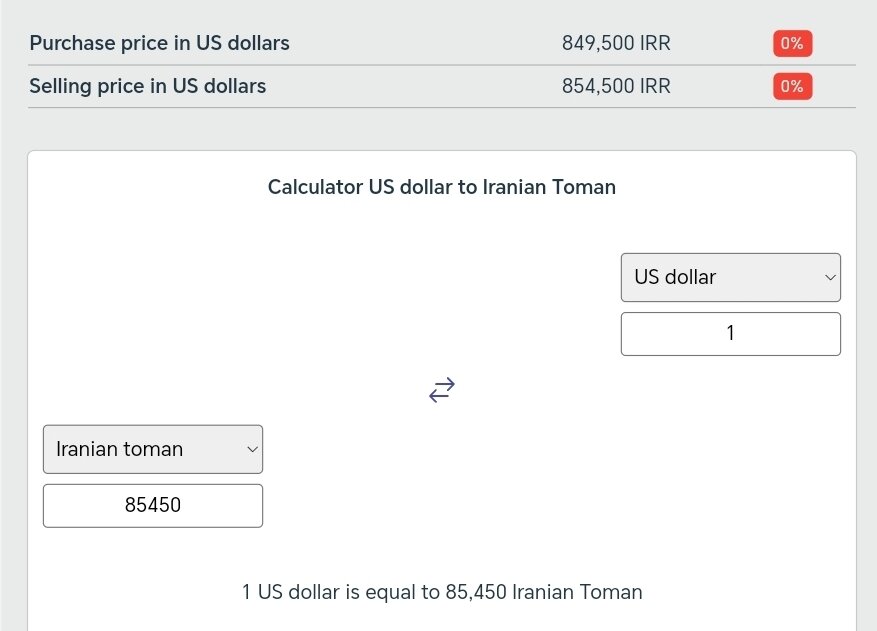This screenshot has height=631, width=877.
Task: Click the chevron on the Iranian toman selector
Action: click(251, 449)
